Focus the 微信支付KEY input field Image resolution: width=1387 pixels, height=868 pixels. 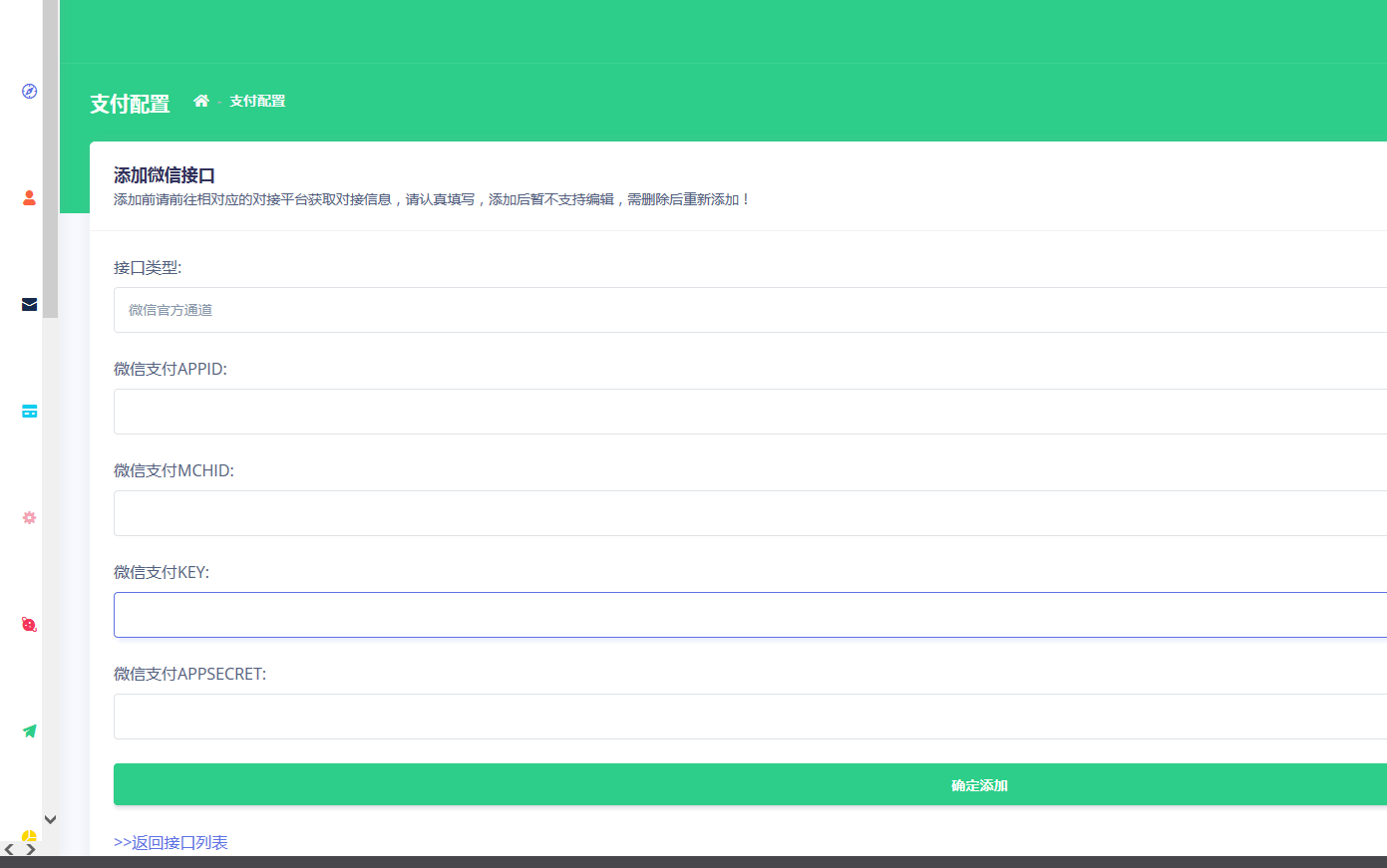(750, 615)
